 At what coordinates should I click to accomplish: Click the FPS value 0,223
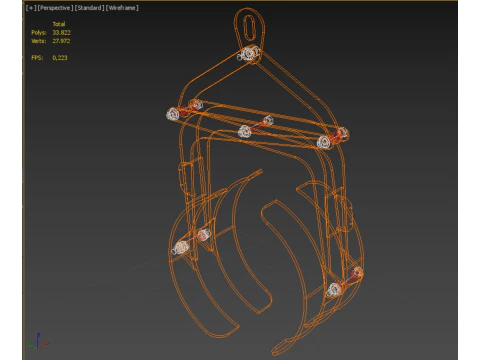(x=60, y=58)
